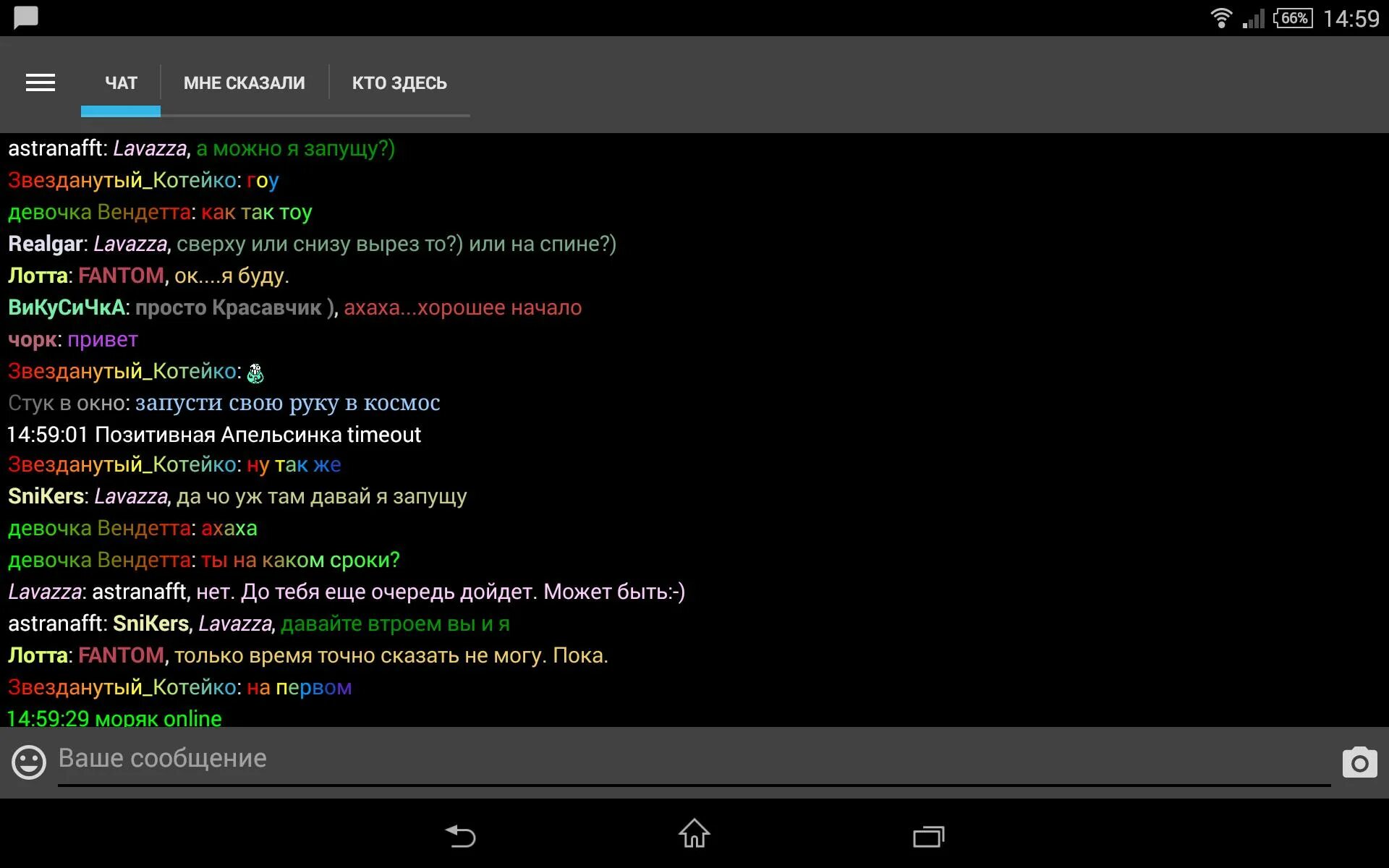1389x868 pixels.
Task: Focus the Ваше сообщение message field
Action: pos(694,759)
